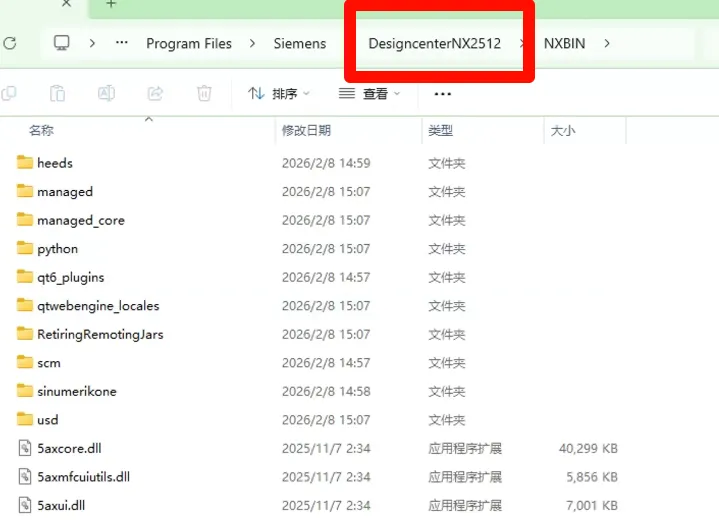Click the paste clipboard icon

57,94
